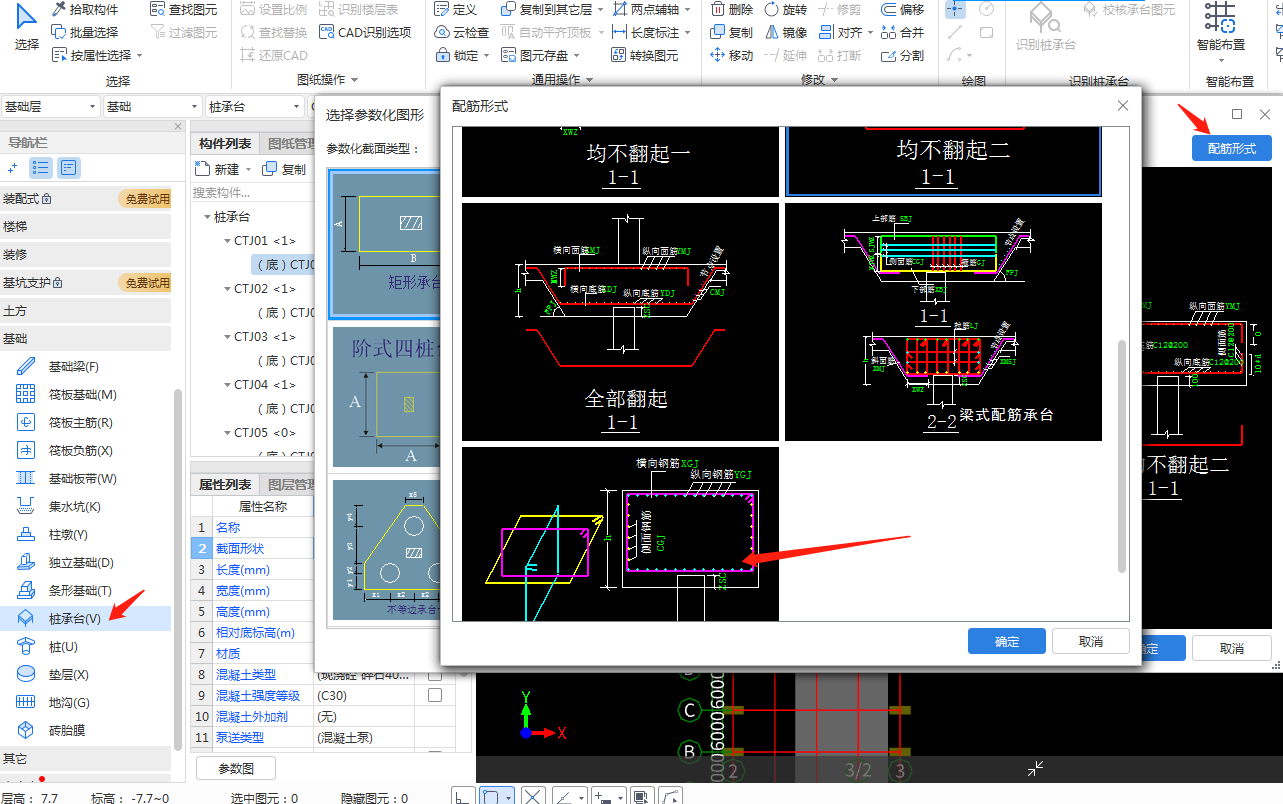Open the 基础层 floor dropdown
This screenshot has width=1283, height=804.
[x=50, y=107]
